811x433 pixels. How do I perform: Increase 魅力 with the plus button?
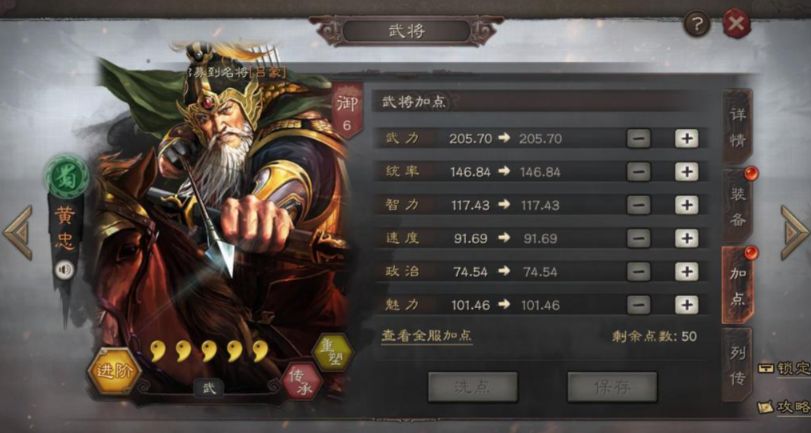coord(686,305)
